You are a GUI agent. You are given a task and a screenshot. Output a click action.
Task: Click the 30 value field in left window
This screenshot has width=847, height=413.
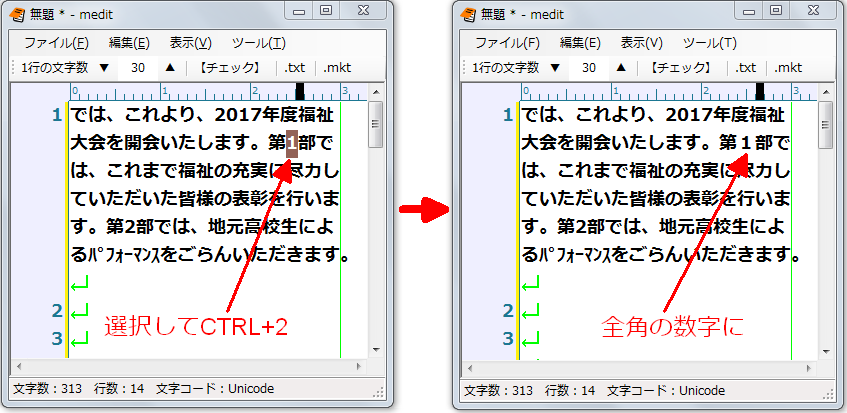point(138,68)
